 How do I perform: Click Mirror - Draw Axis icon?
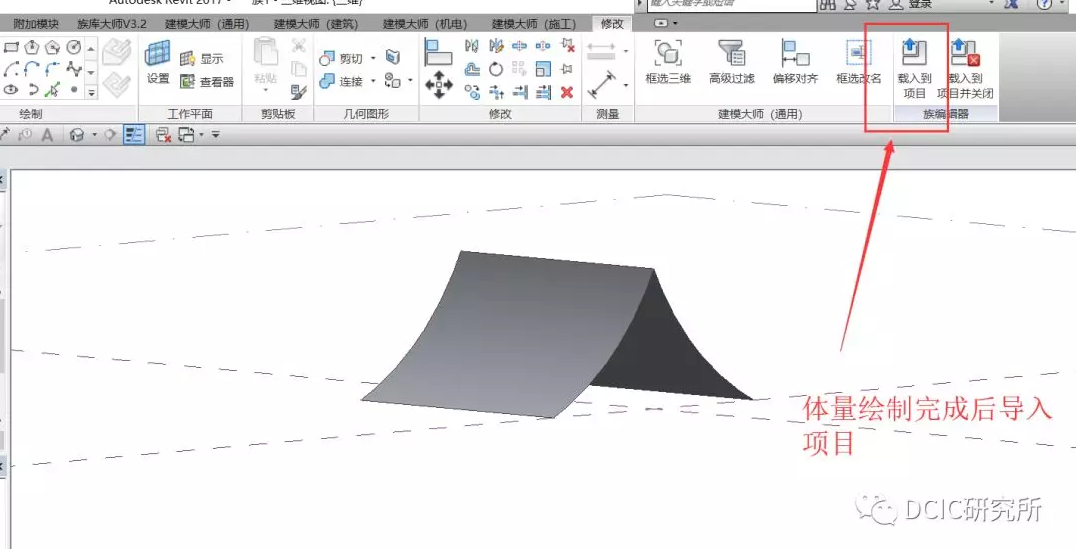496,46
